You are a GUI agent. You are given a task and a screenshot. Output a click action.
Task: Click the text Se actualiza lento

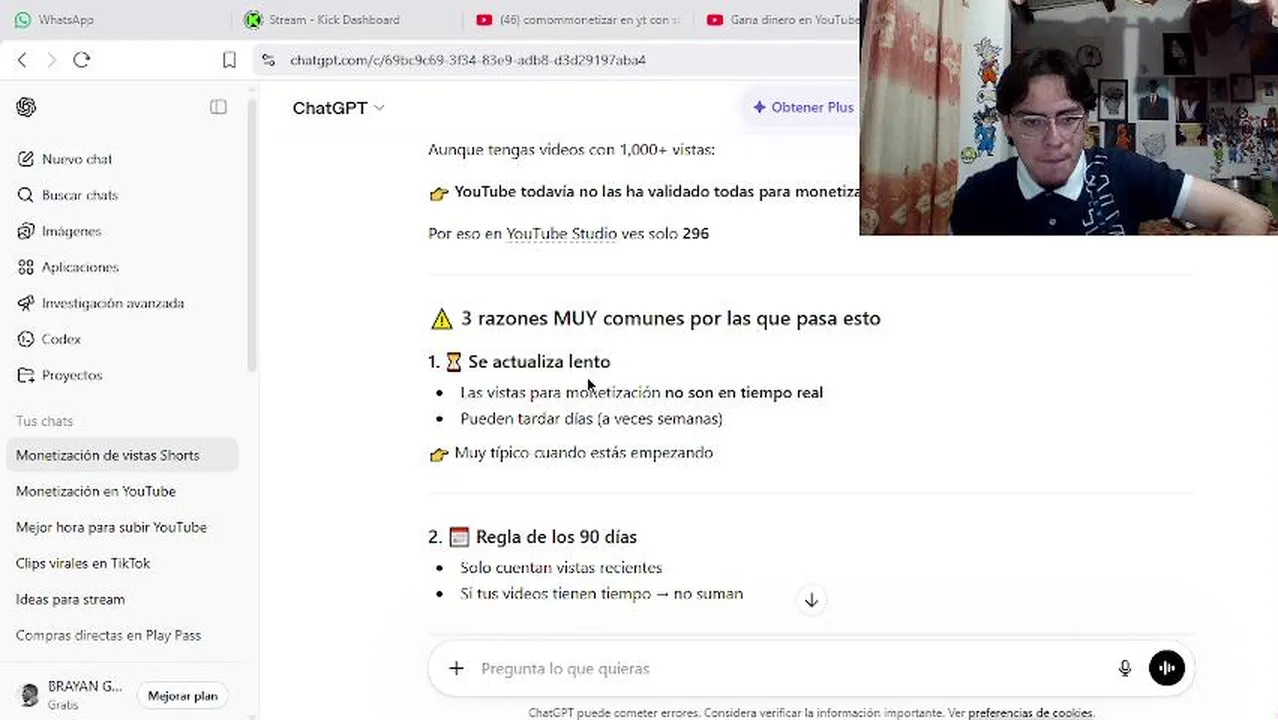pyautogui.click(x=539, y=362)
